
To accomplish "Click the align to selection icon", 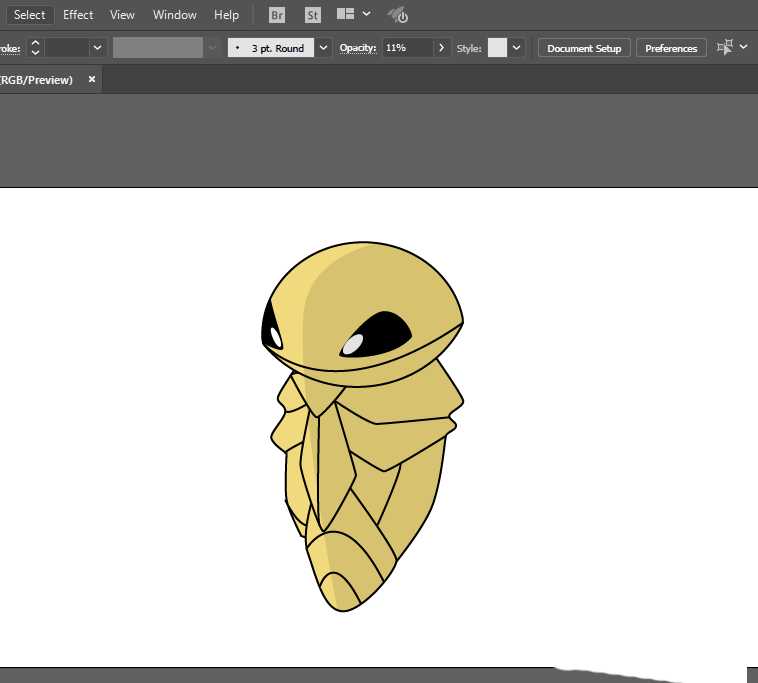I will 725,47.
